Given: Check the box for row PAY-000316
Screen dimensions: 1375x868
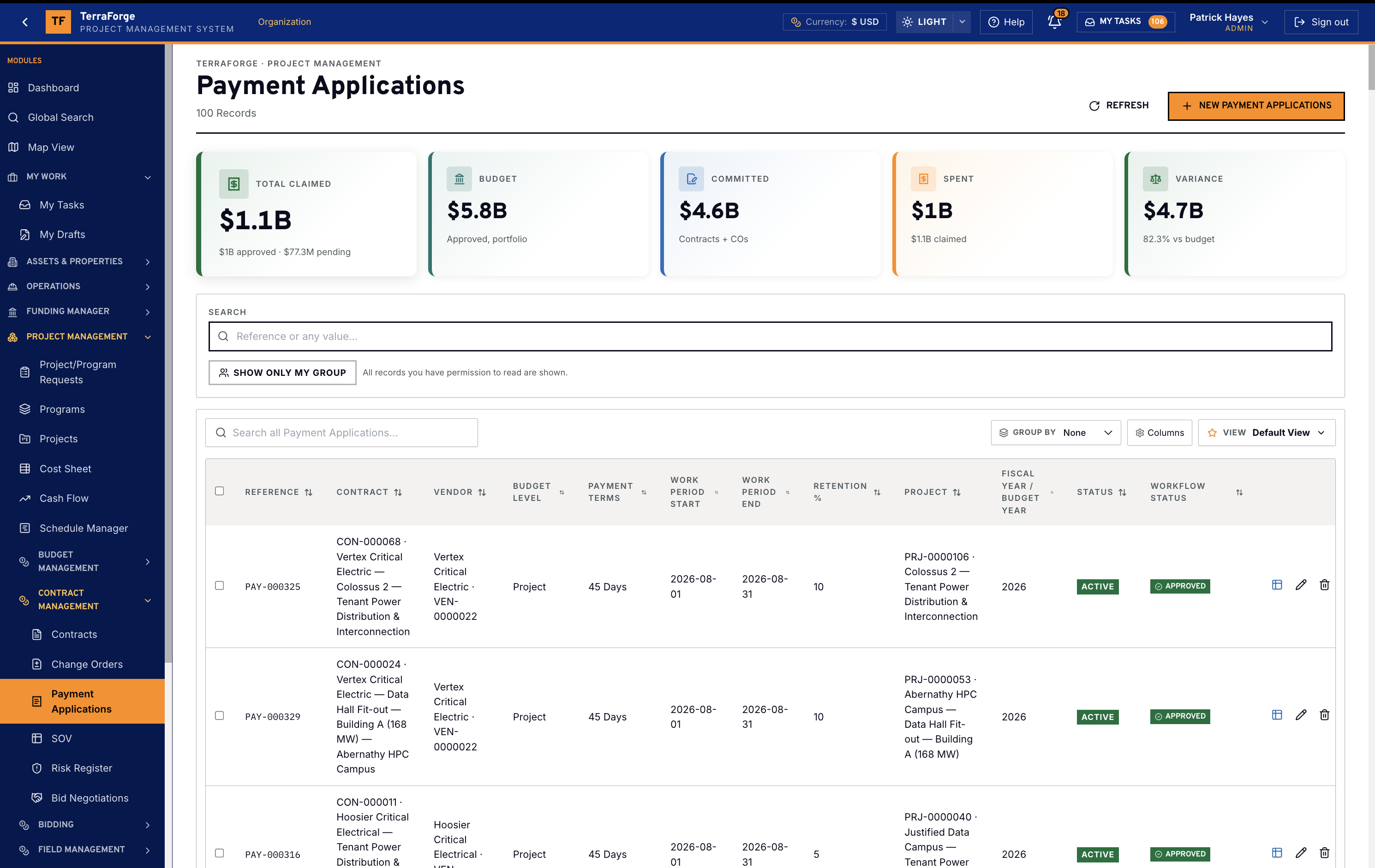Looking at the screenshot, I should tap(219, 853).
